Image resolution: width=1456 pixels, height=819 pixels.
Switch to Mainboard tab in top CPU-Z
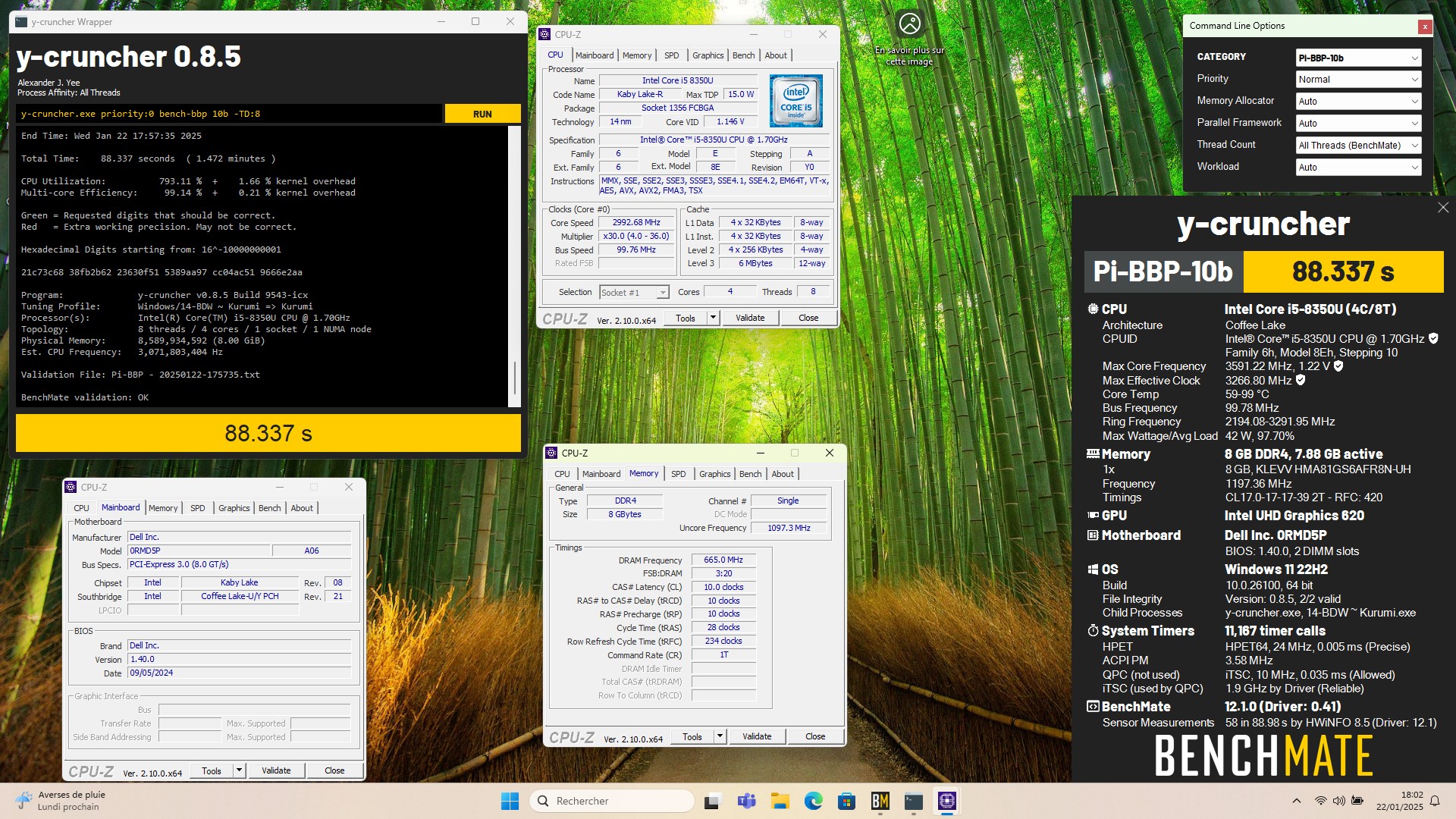[x=595, y=55]
